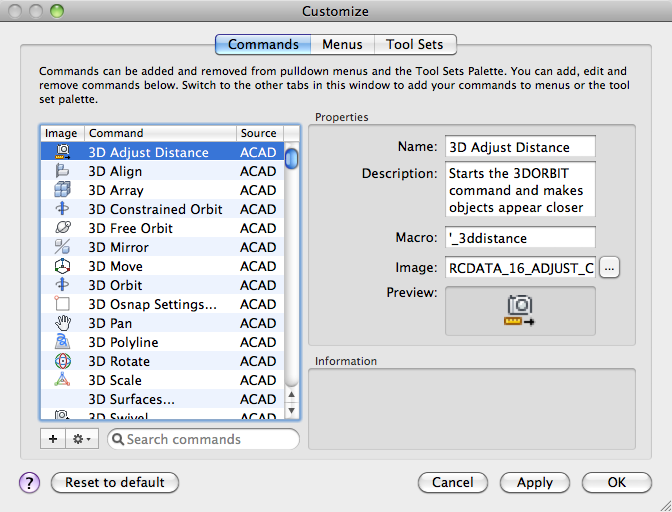Click the 3D Pan hand icon
The height and width of the screenshot is (512, 672).
pyautogui.click(x=62, y=323)
